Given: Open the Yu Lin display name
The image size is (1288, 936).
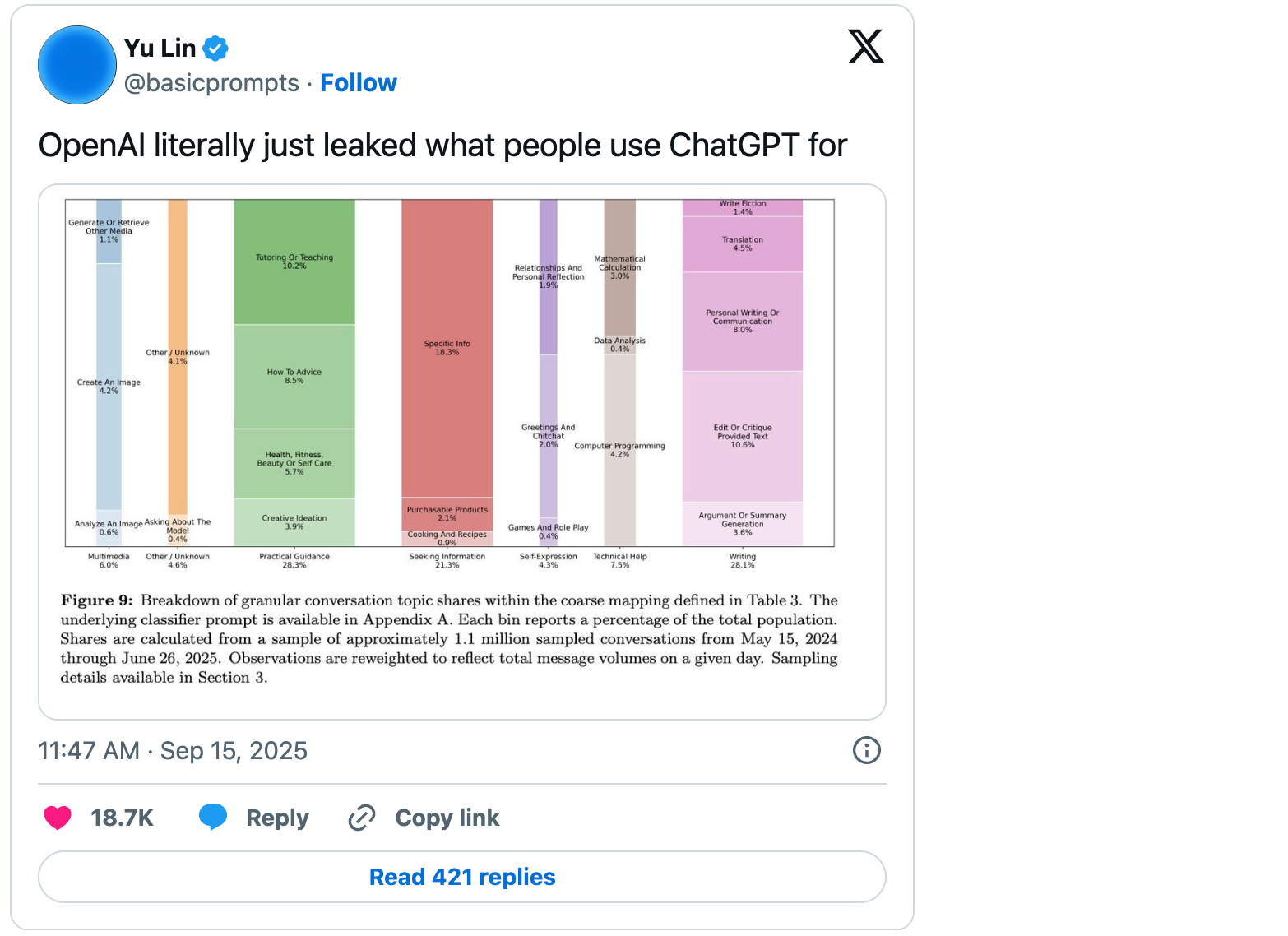Looking at the screenshot, I should tap(160, 49).
